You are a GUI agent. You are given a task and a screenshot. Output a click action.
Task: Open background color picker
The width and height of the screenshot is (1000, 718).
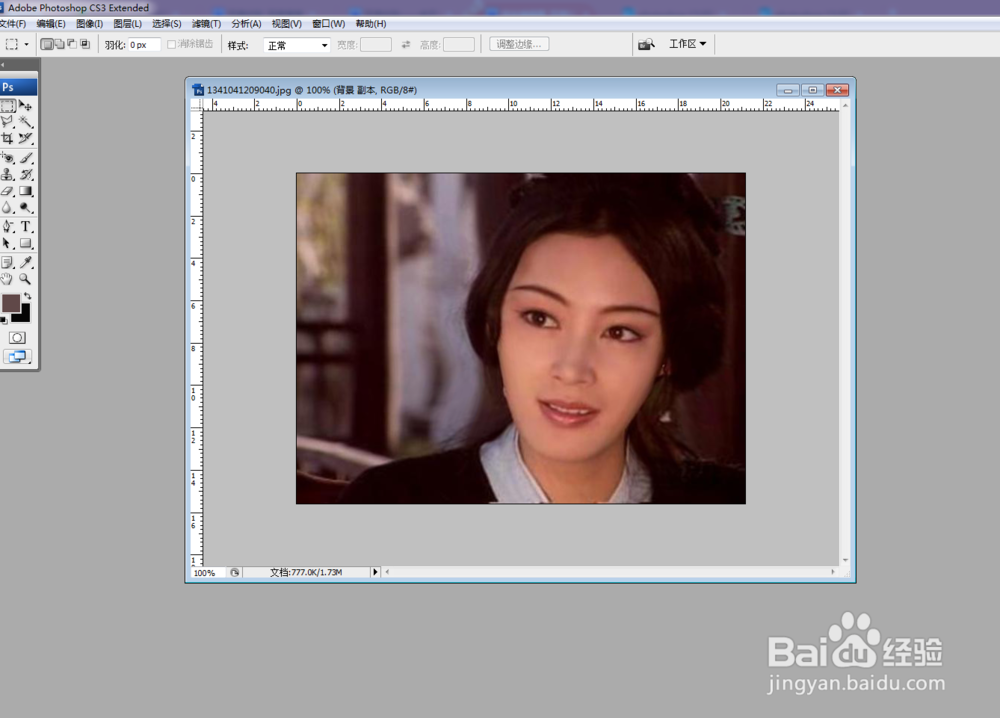point(25,316)
